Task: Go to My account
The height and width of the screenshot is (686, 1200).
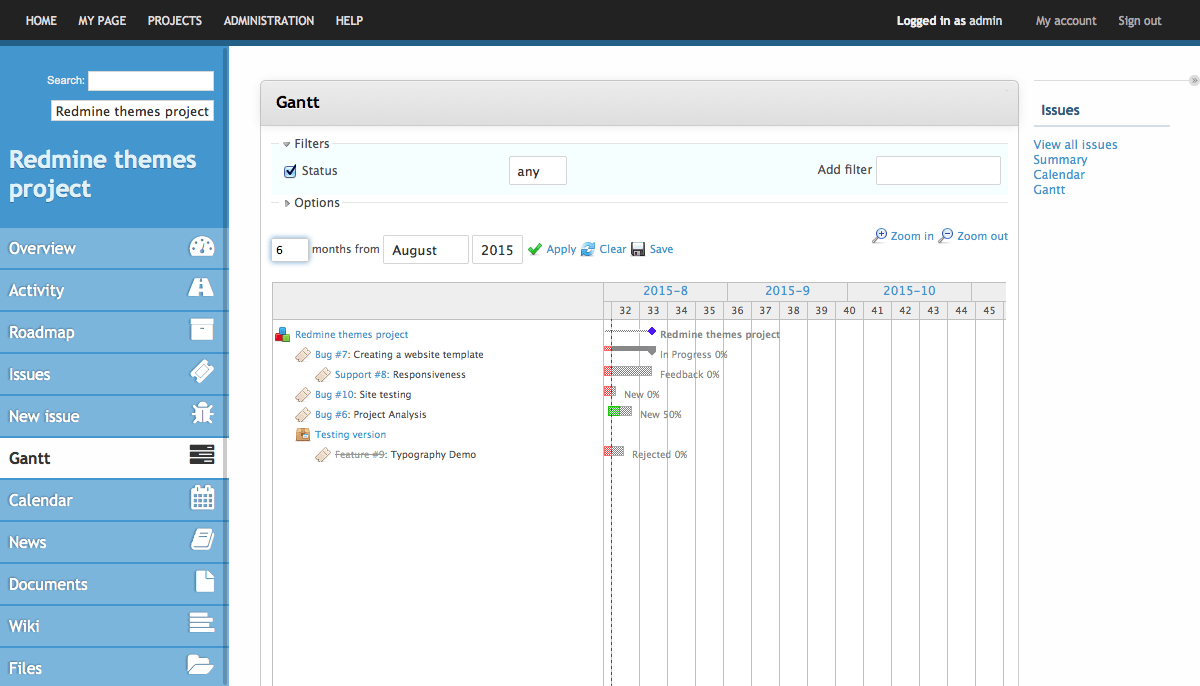Action: pos(1066,20)
